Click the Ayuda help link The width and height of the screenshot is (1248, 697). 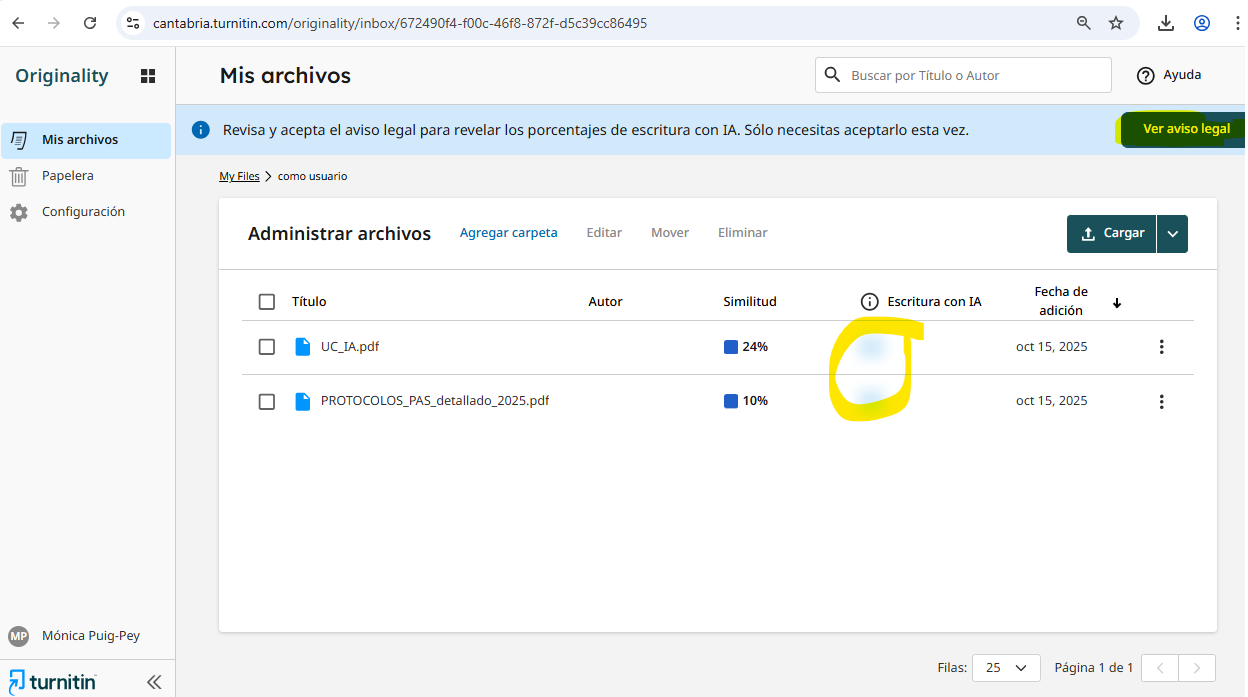(x=1169, y=75)
